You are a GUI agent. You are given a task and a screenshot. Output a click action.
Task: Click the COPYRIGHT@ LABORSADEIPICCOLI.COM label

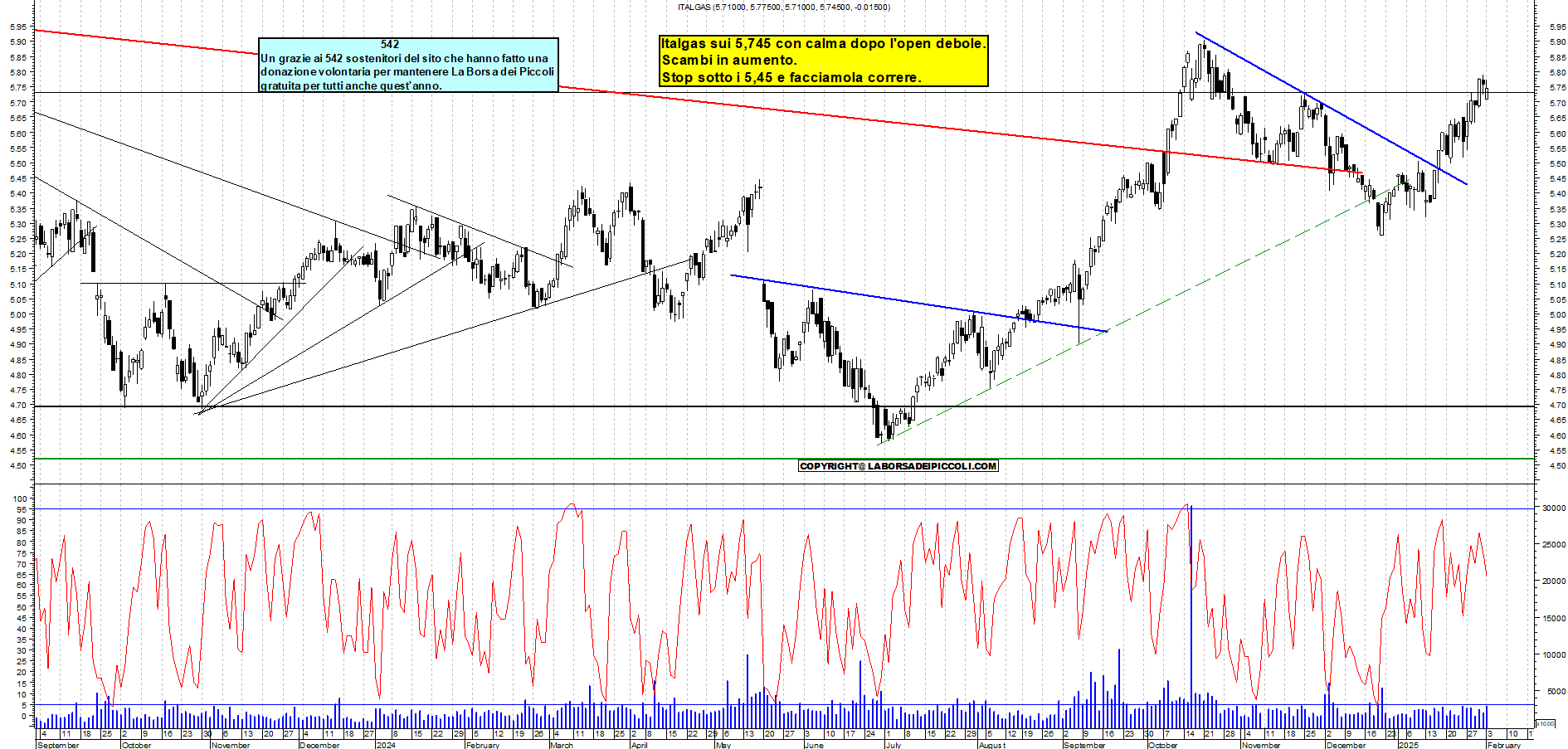[898, 466]
